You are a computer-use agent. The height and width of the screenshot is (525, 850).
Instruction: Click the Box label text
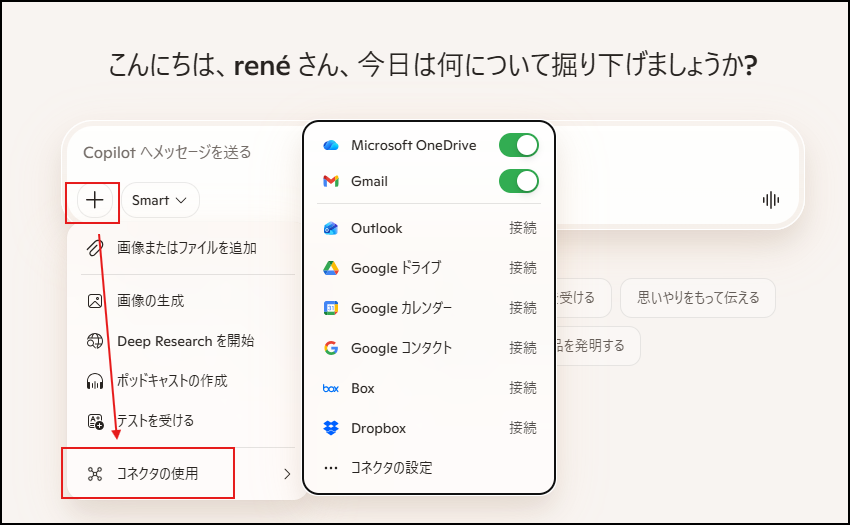(x=363, y=388)
